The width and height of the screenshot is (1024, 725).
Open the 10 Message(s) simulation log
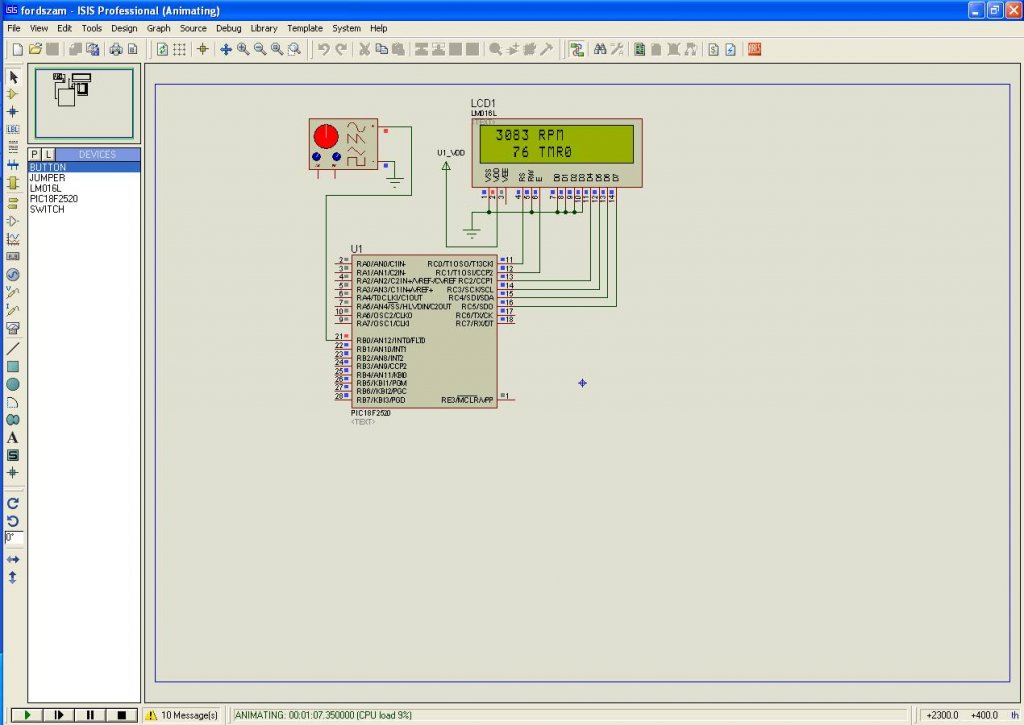pyautogui.click(x=181, y=715)
